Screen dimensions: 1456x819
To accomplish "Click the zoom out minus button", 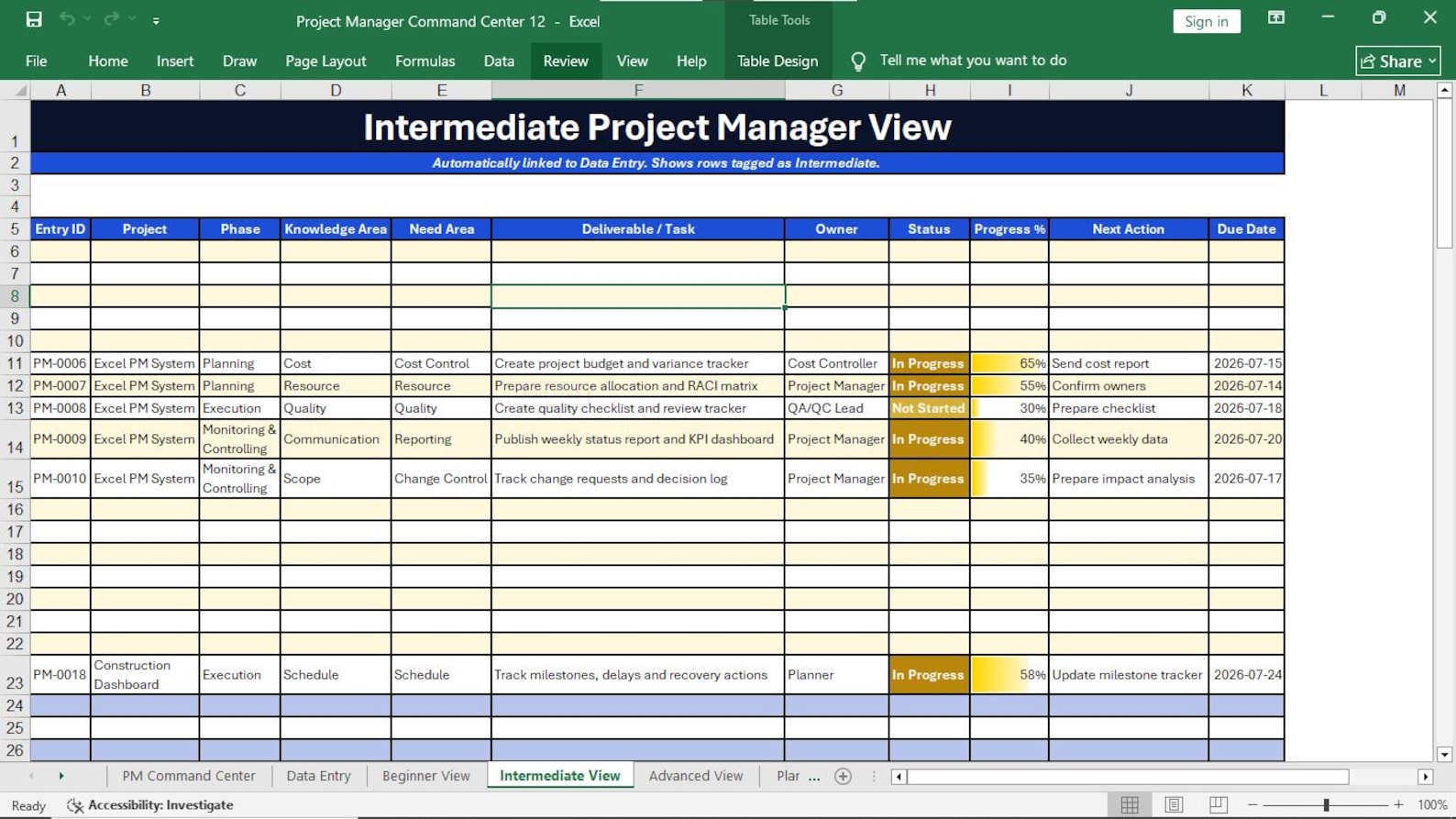I will point(1252,804).
